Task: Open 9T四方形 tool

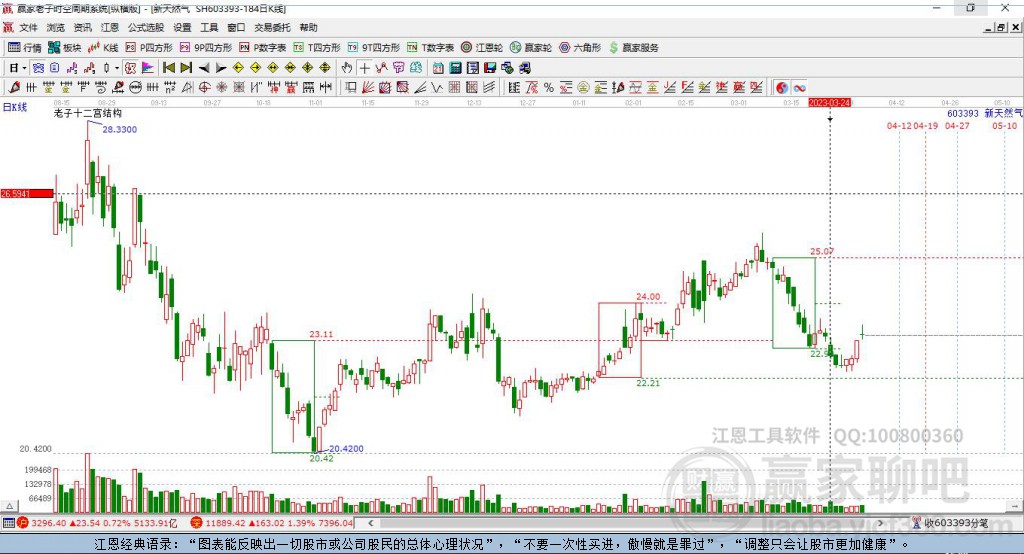Action: (x=374, y=48)
